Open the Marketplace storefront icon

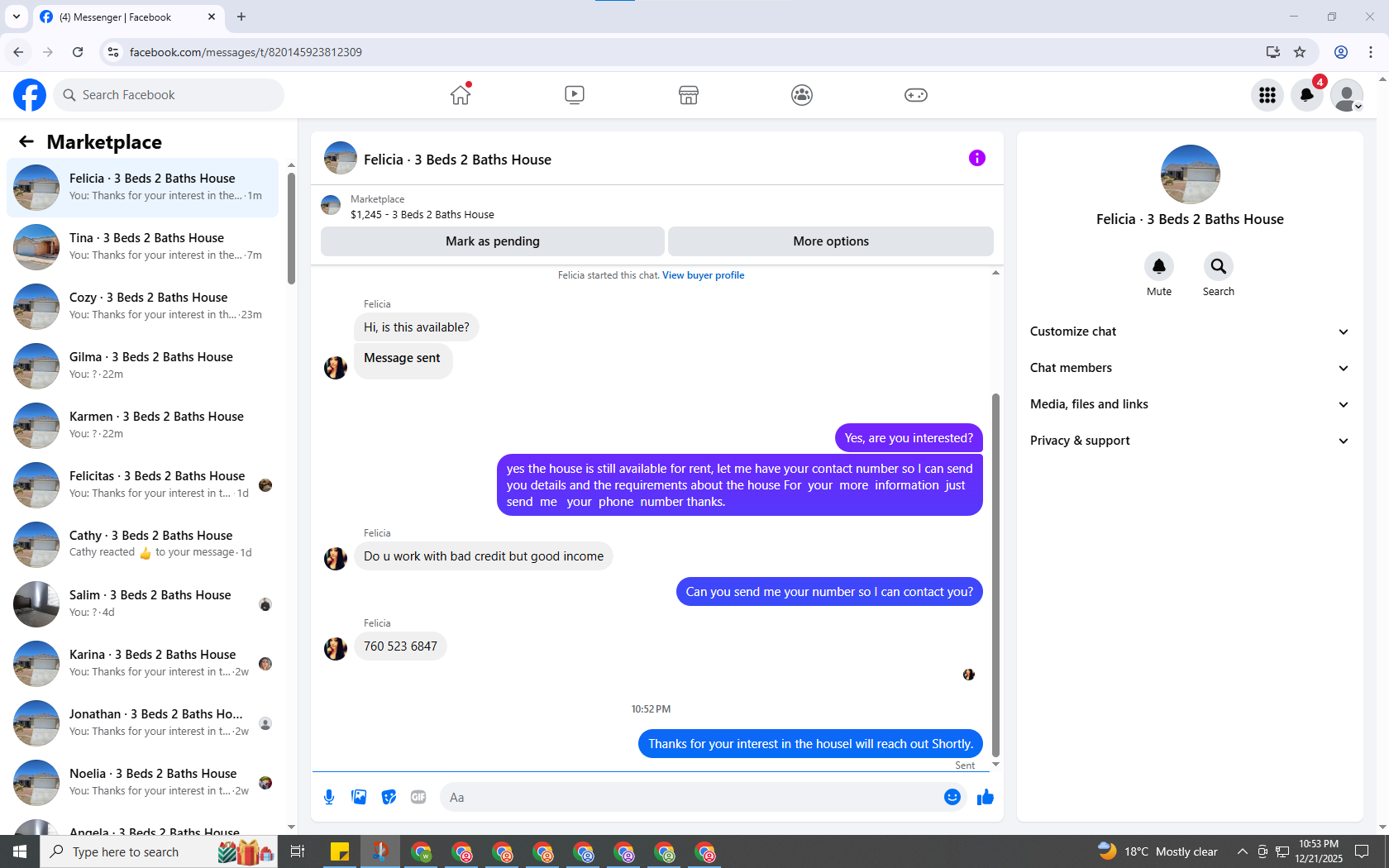(689, 95)
